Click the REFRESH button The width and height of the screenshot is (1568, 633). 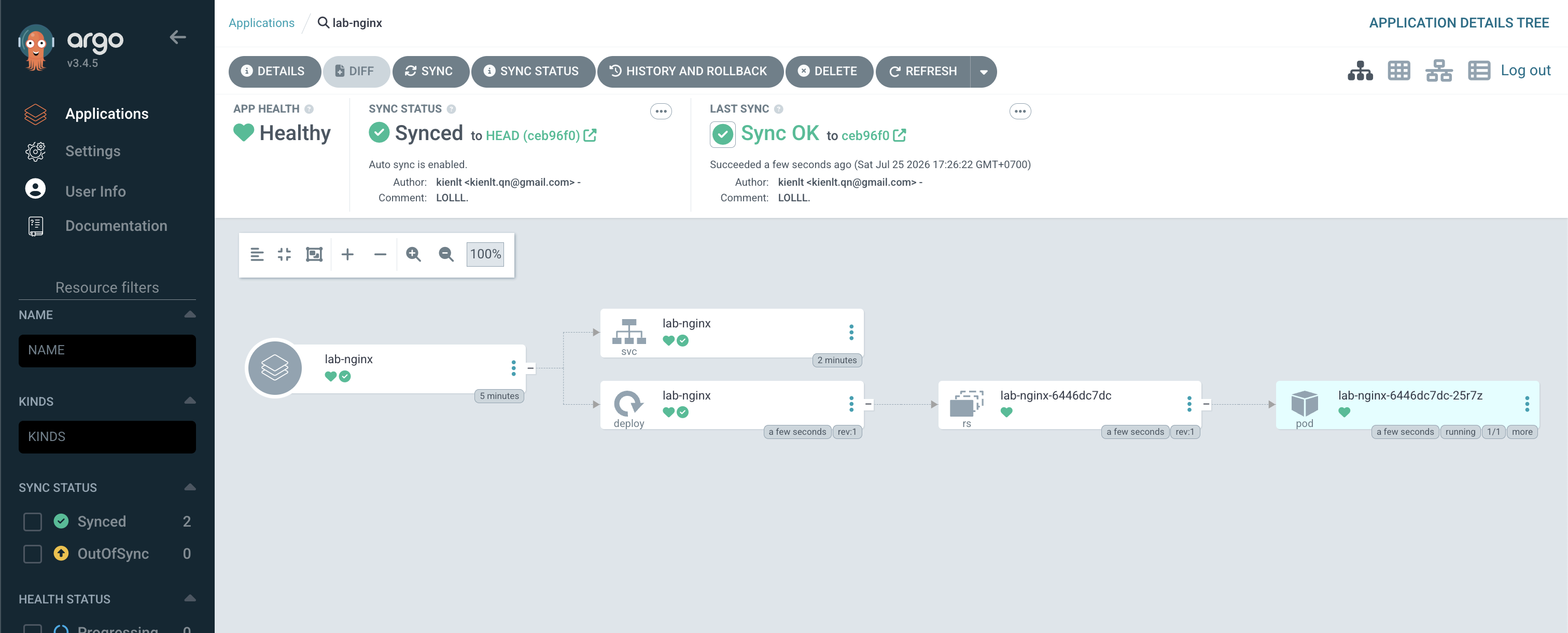(923, 71)
